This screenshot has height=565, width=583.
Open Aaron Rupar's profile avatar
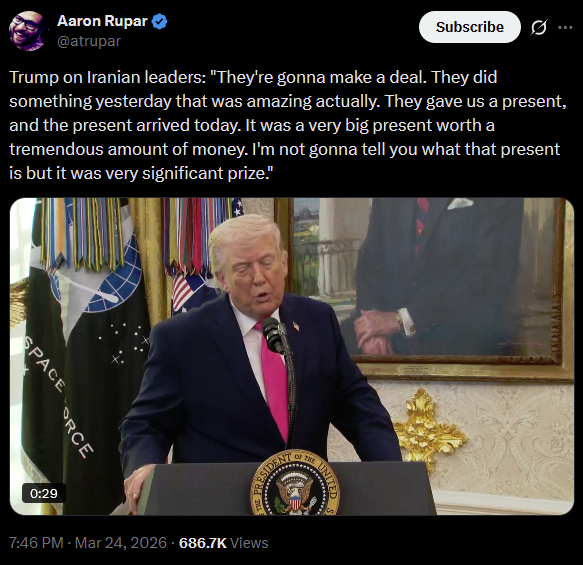28,30
